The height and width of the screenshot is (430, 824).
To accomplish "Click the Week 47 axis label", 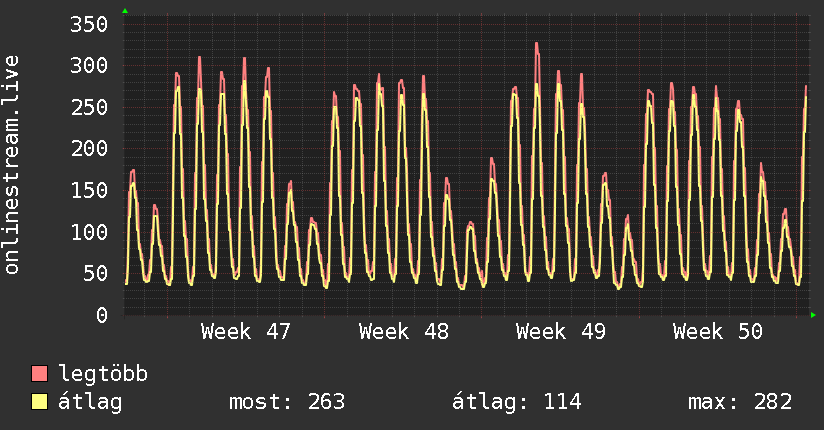I will tap(245, 332).
